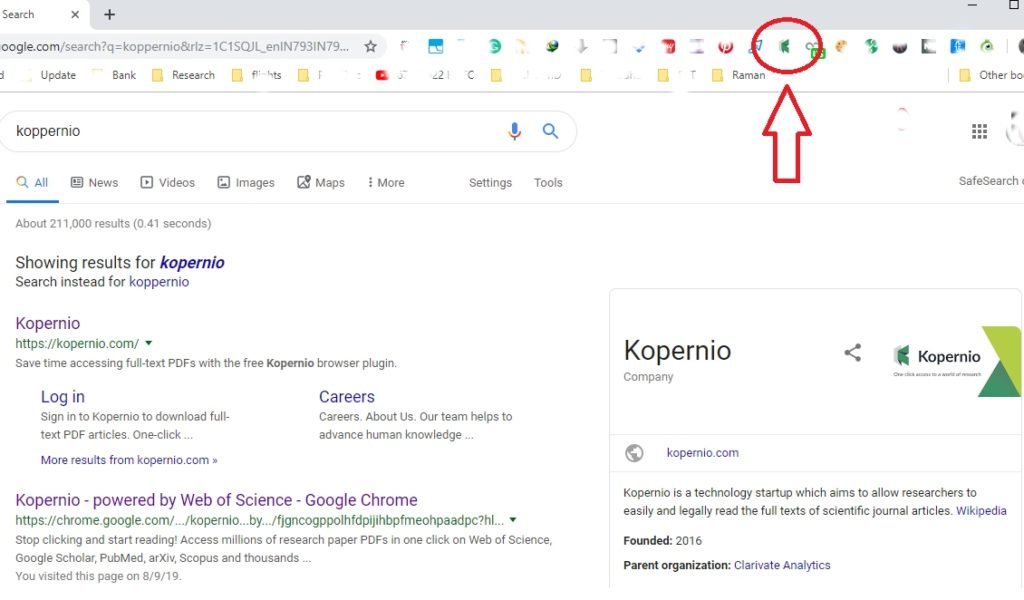Expand options arrow next to kopernio.com URL
The image size is (1024, 600).
(x=149, y=343)
